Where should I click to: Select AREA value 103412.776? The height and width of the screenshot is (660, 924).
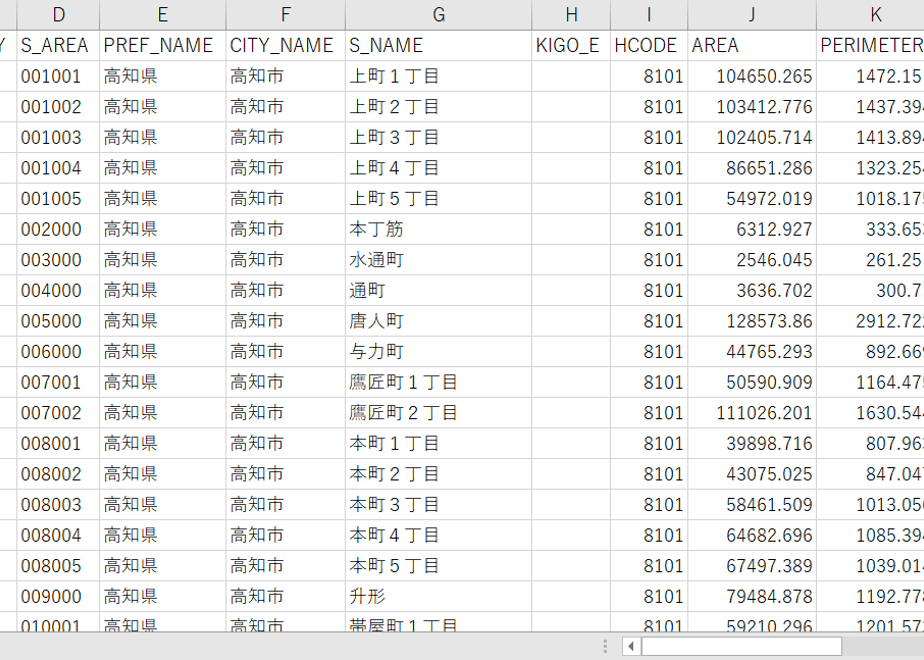tap(752, 107)
